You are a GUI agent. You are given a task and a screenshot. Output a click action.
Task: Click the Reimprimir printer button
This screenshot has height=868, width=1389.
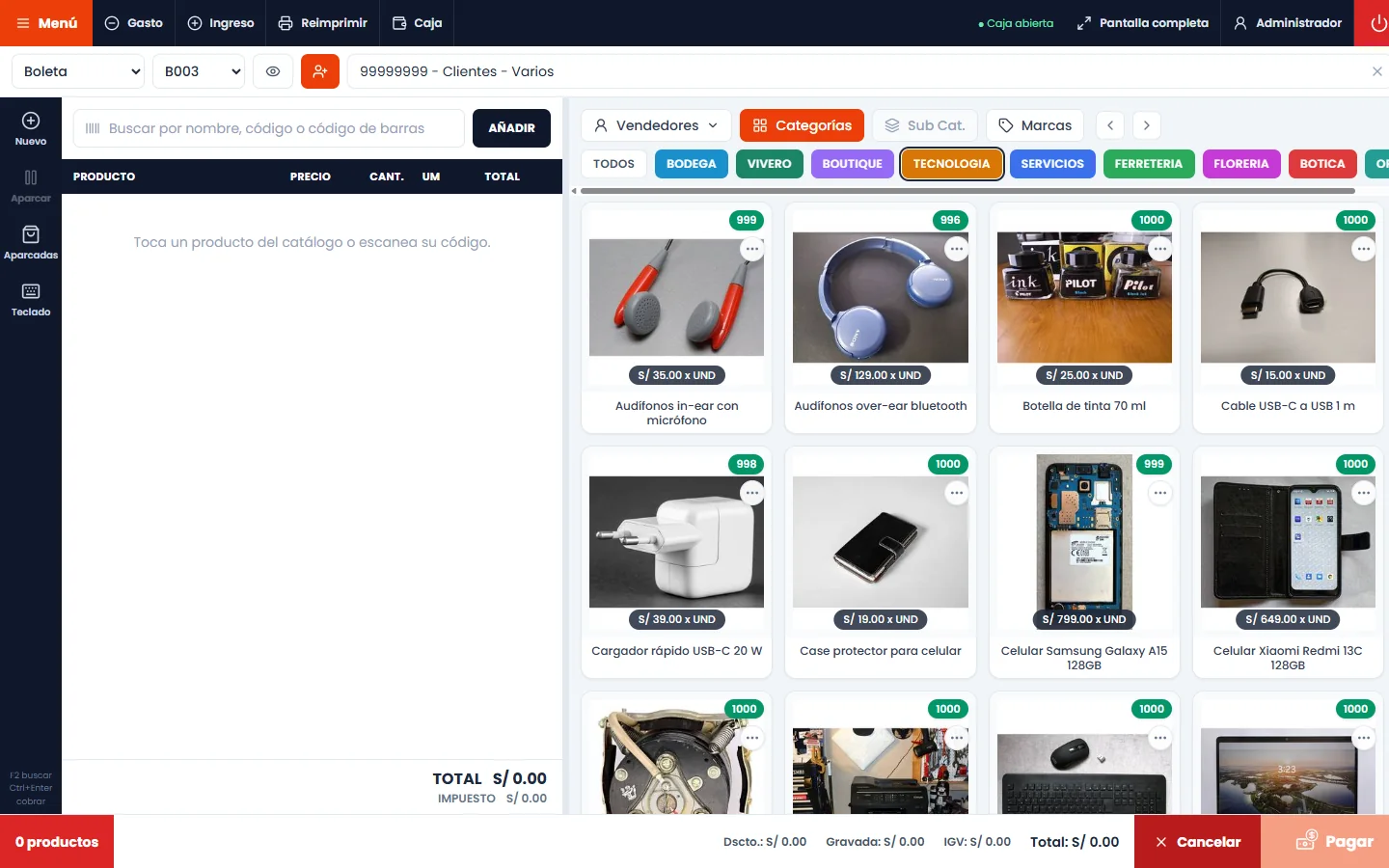click(323, 23)
